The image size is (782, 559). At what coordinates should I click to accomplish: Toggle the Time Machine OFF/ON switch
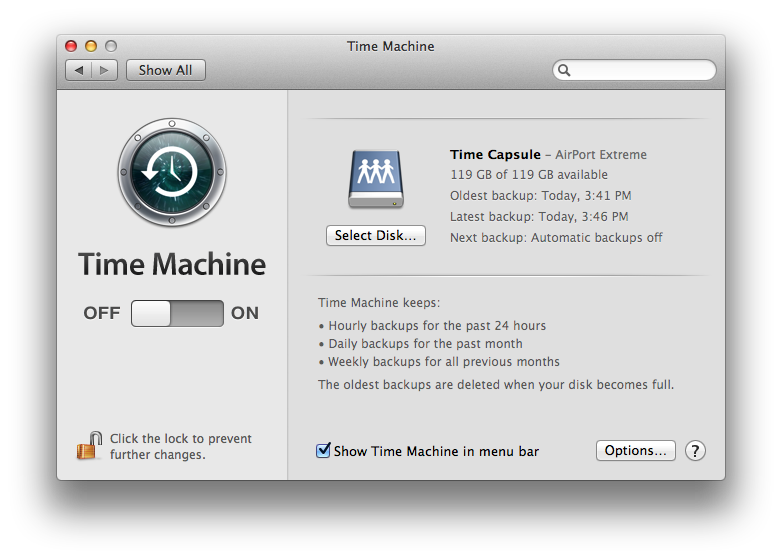177,313
